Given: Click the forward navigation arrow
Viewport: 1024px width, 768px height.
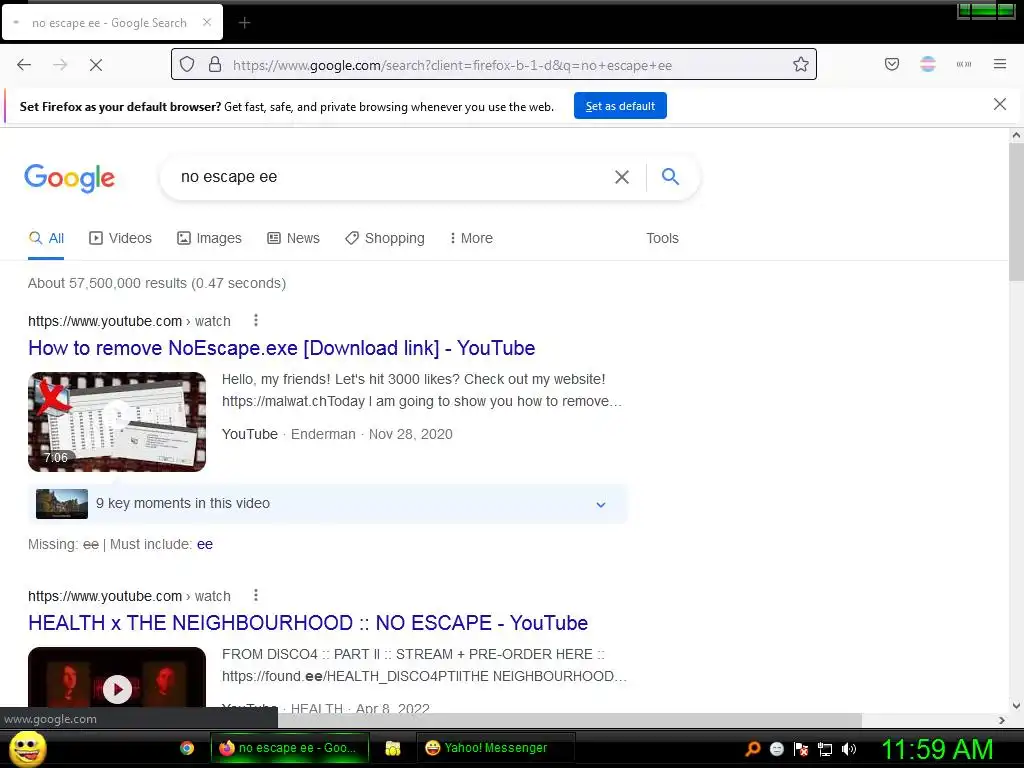Looking at the screenshot, I should pos(60,65).
